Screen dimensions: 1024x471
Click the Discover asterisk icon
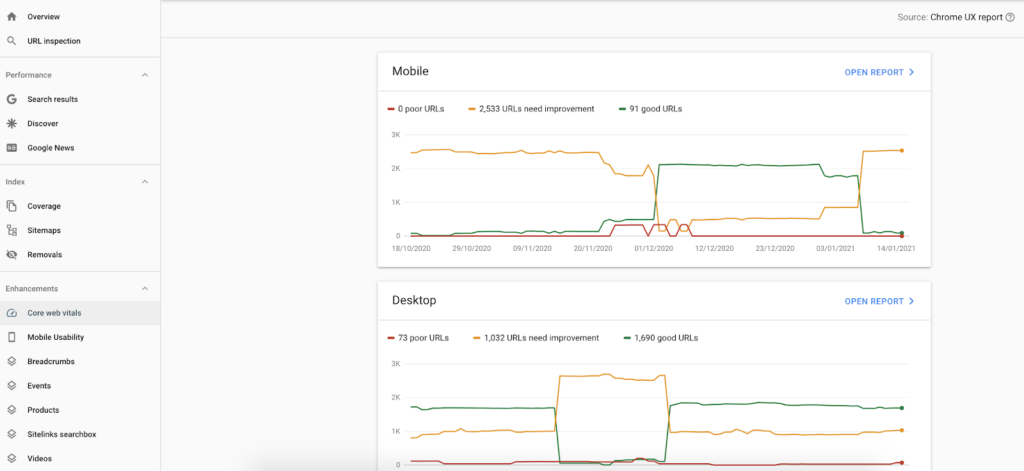coord(11,123)
